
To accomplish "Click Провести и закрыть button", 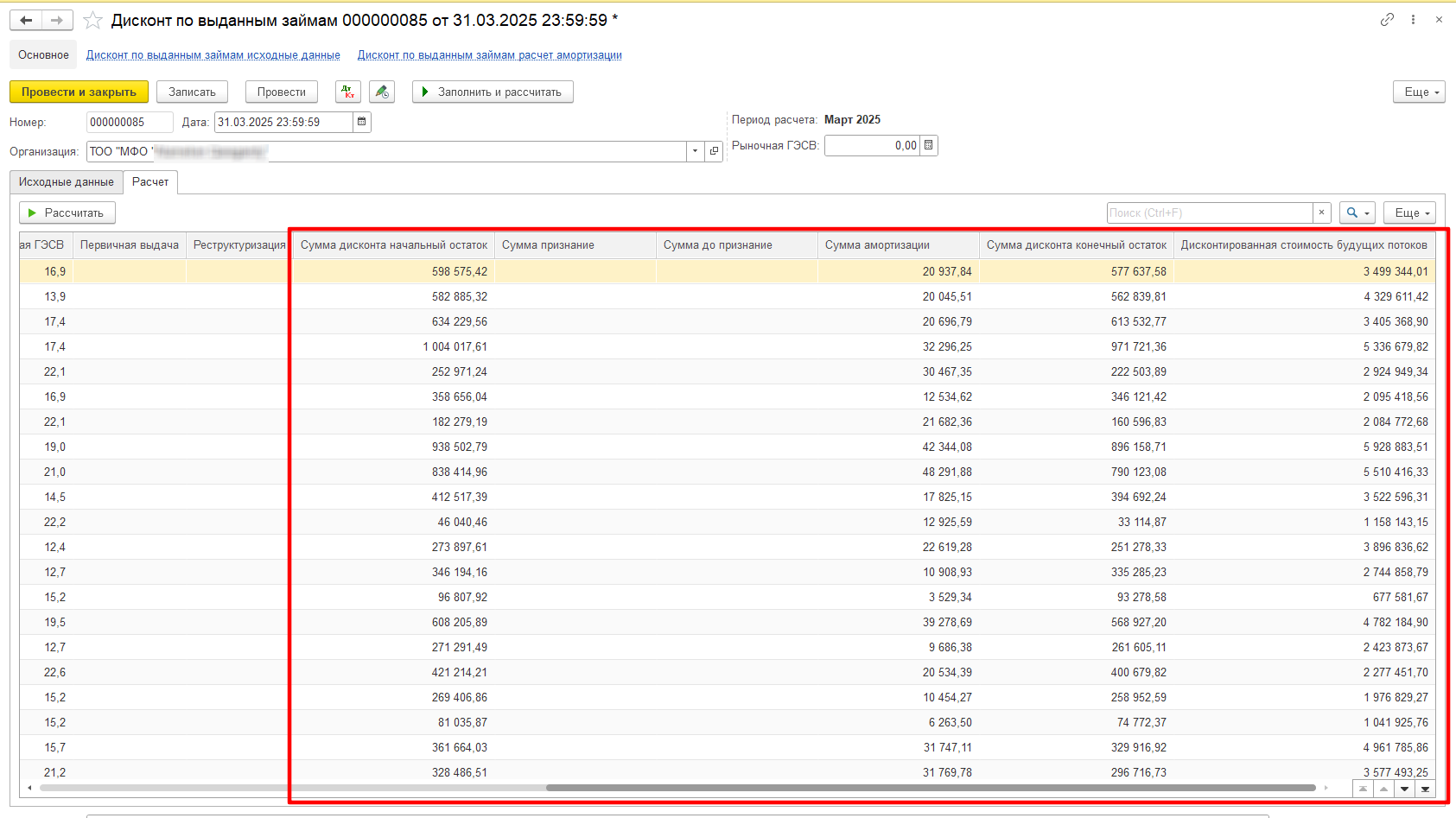I will click(79, 92).
